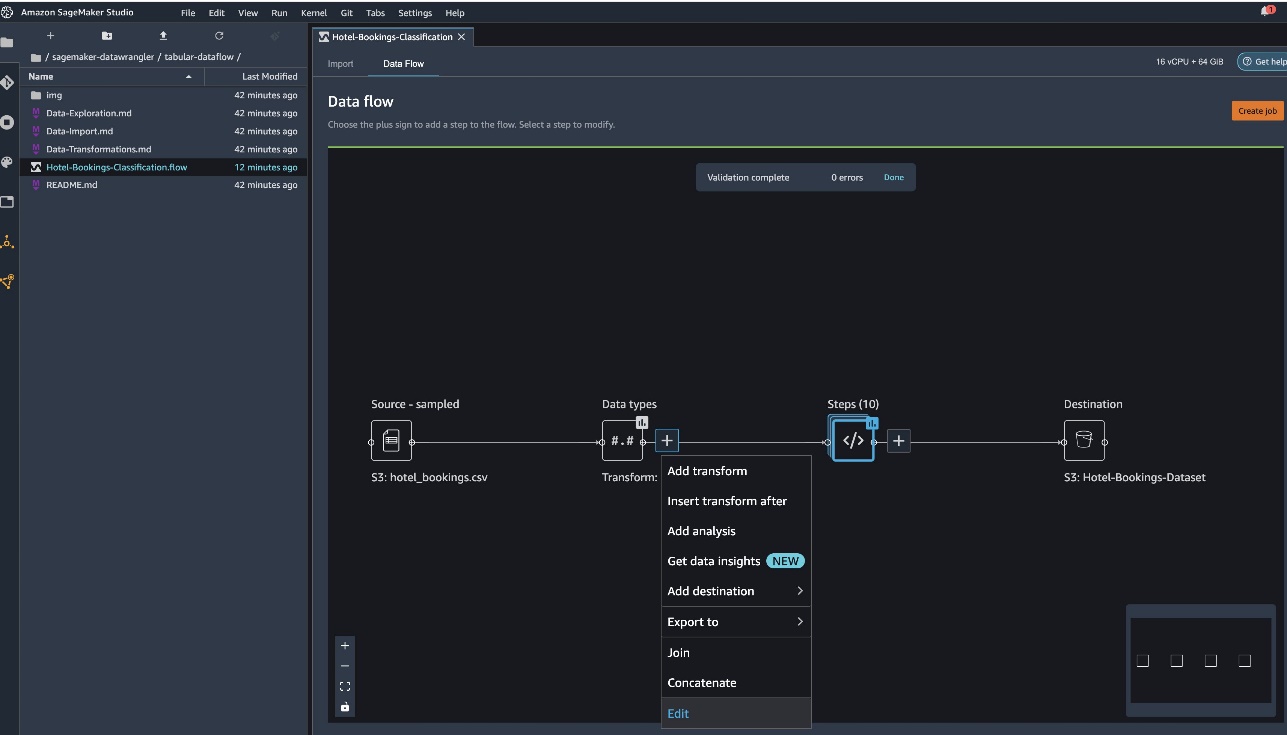
Task: Click sagemaker-datawrangler in breadcrumb path
Action: click(x=105, y=57)
